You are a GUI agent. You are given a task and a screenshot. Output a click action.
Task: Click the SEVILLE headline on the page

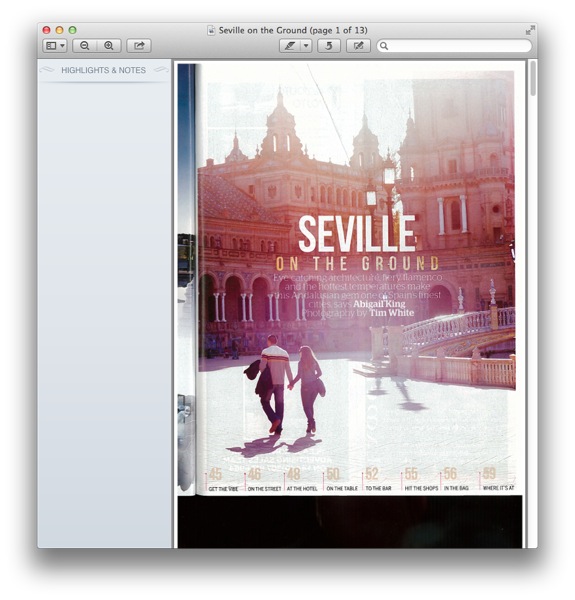[x=357, y=234]
